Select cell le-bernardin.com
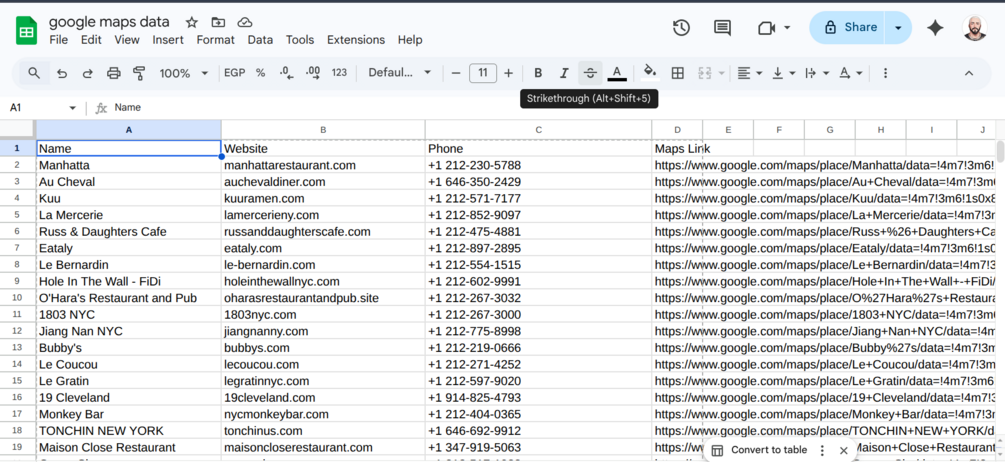This screenshot has height=462, width=1005. 323,265
